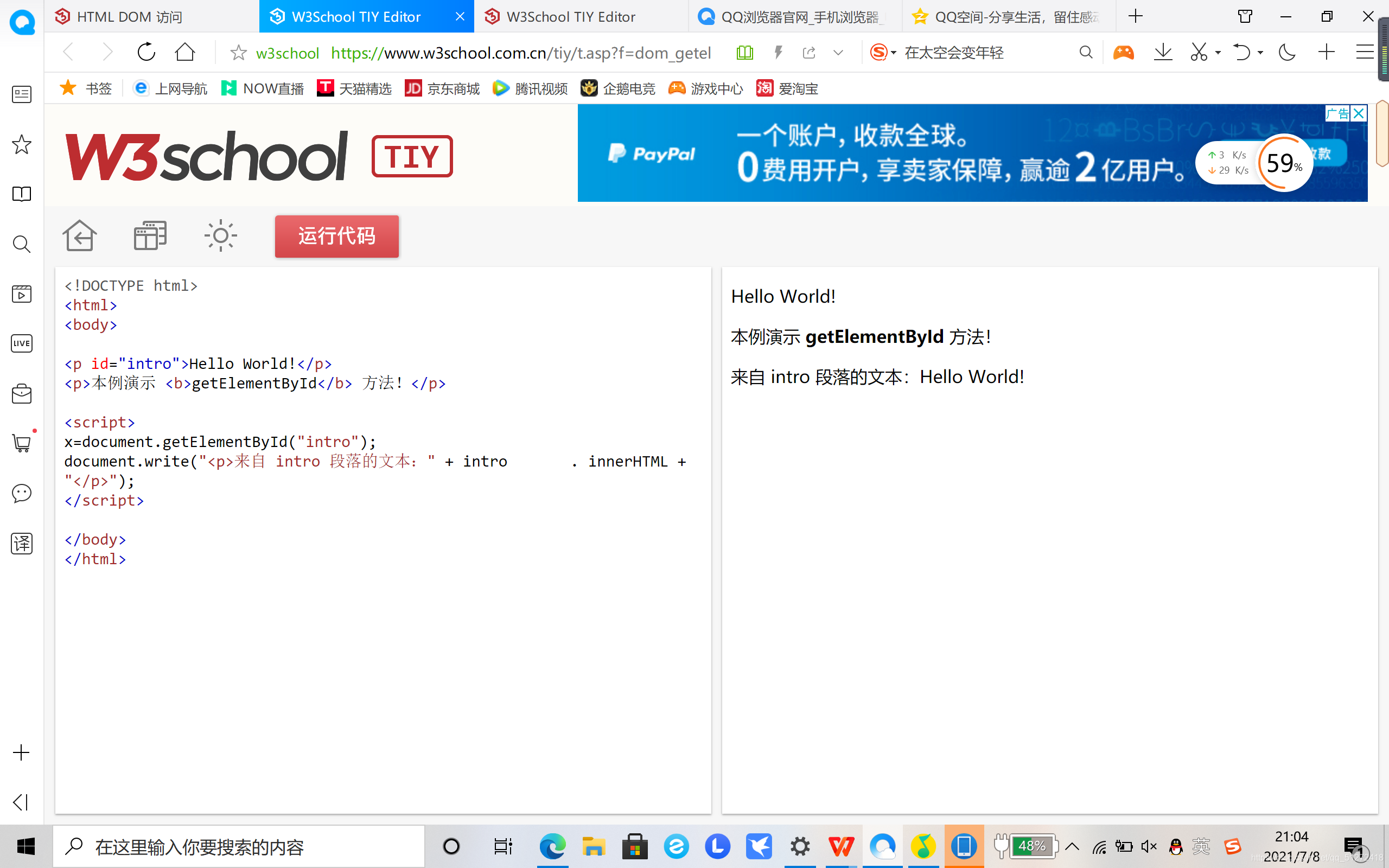
Task: Toggle reader mode book icon
Action: 744,53
